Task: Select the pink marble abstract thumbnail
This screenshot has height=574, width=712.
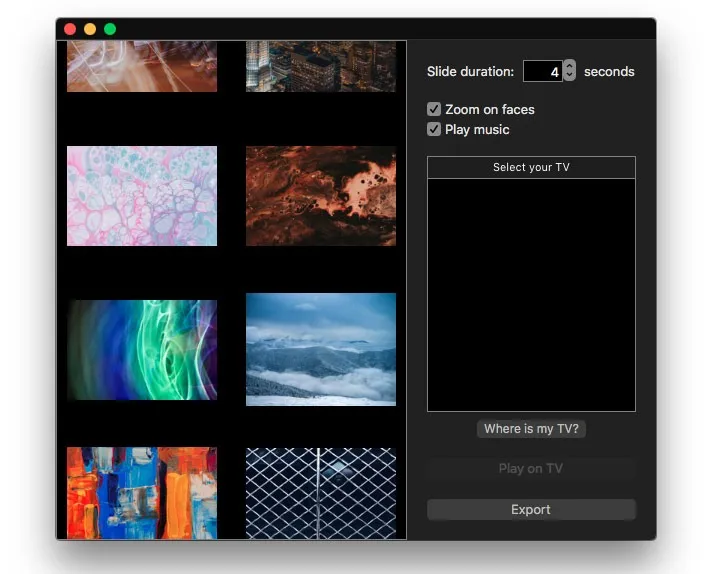Action: click(x=142, y=196)
